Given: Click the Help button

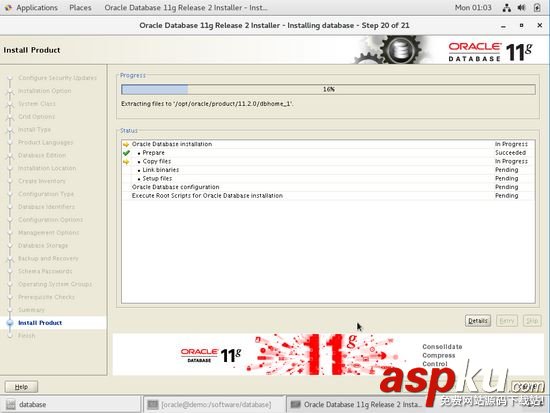Looking at the screenshot, I should tap(21, 387).
